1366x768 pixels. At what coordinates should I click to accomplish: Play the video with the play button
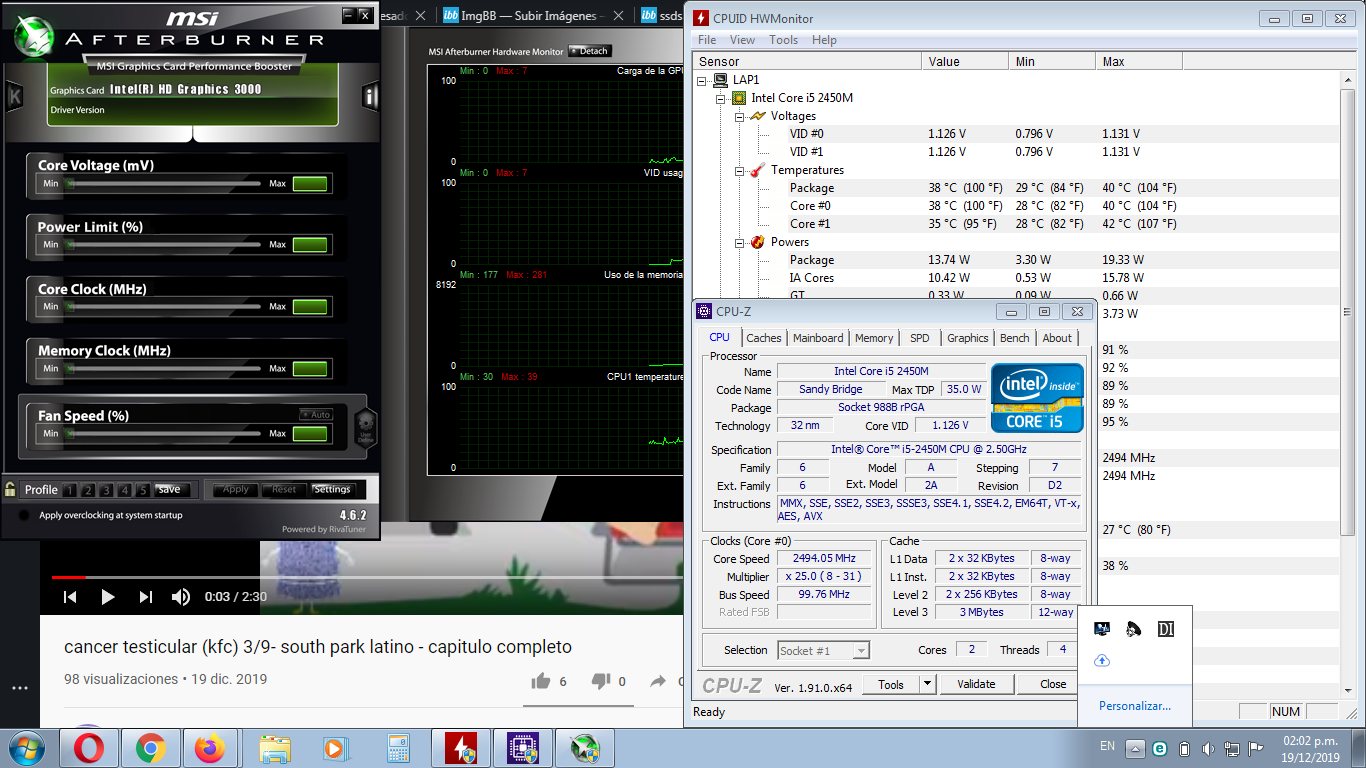point(108,597)
